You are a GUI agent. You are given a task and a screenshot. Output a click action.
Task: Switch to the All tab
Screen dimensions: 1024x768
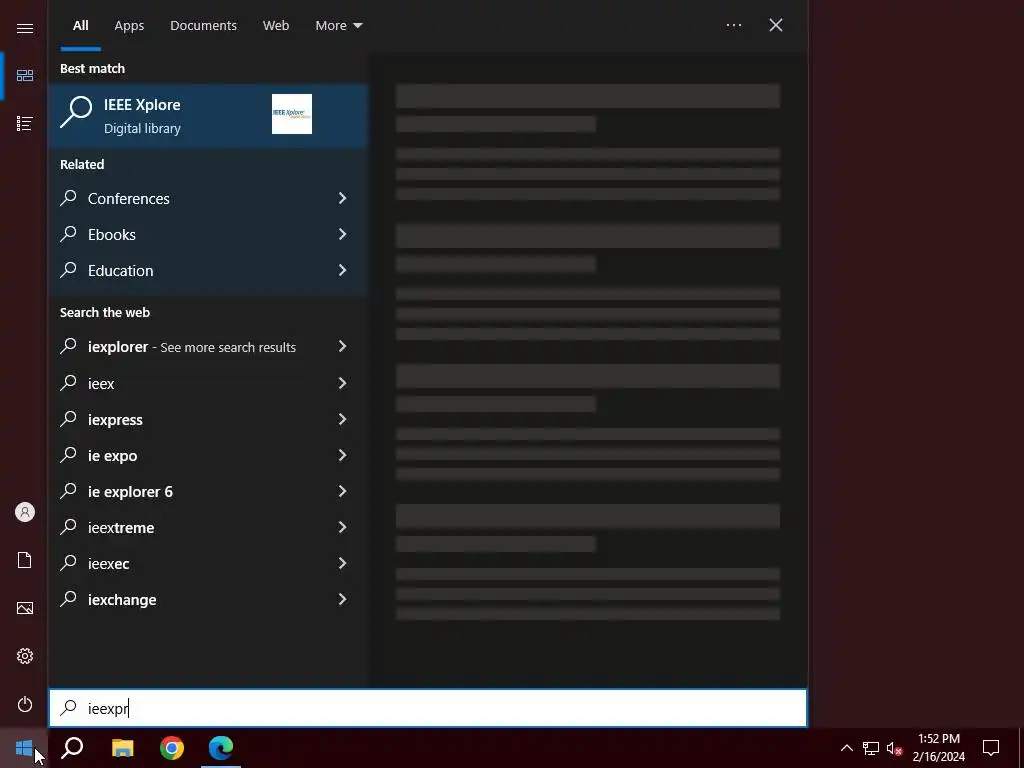(80, 25)
